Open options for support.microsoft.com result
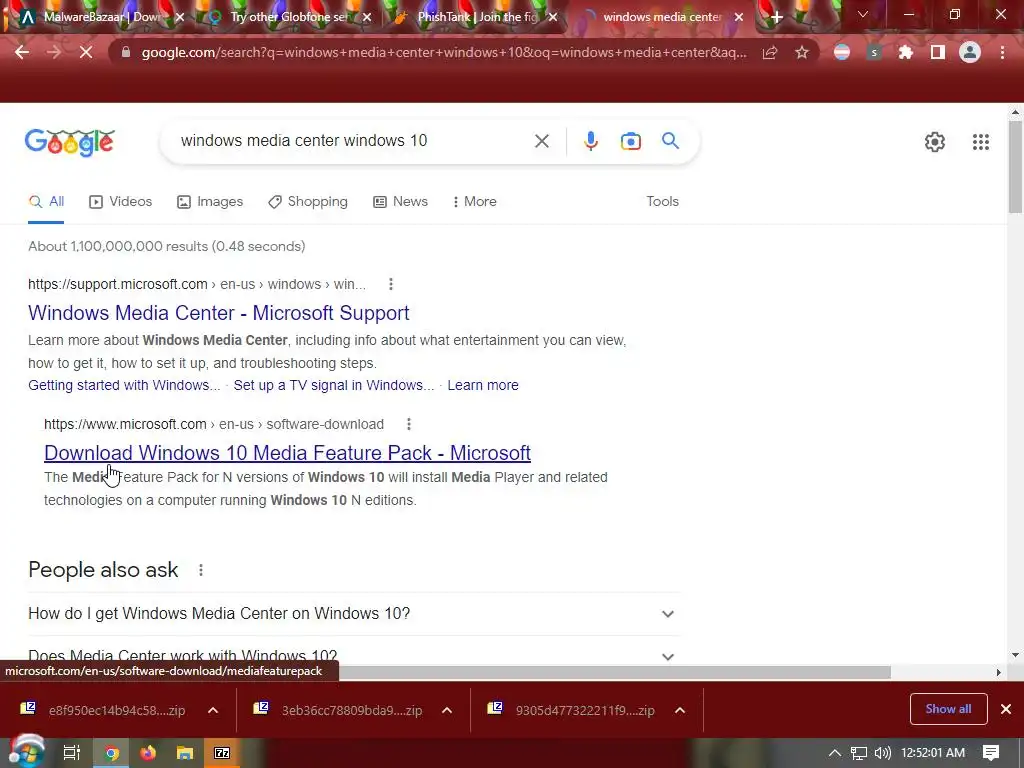The height and width of the screenshot is (768, 1024). point(391,284)
